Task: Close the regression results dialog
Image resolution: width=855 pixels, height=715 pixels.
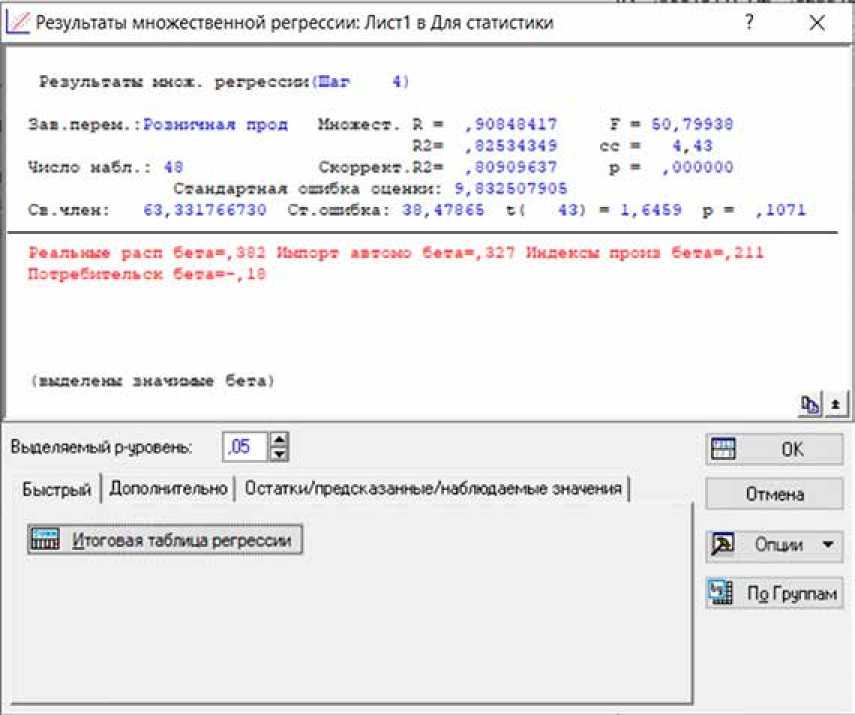Action: pyautogui.click(x=817, y=23)
